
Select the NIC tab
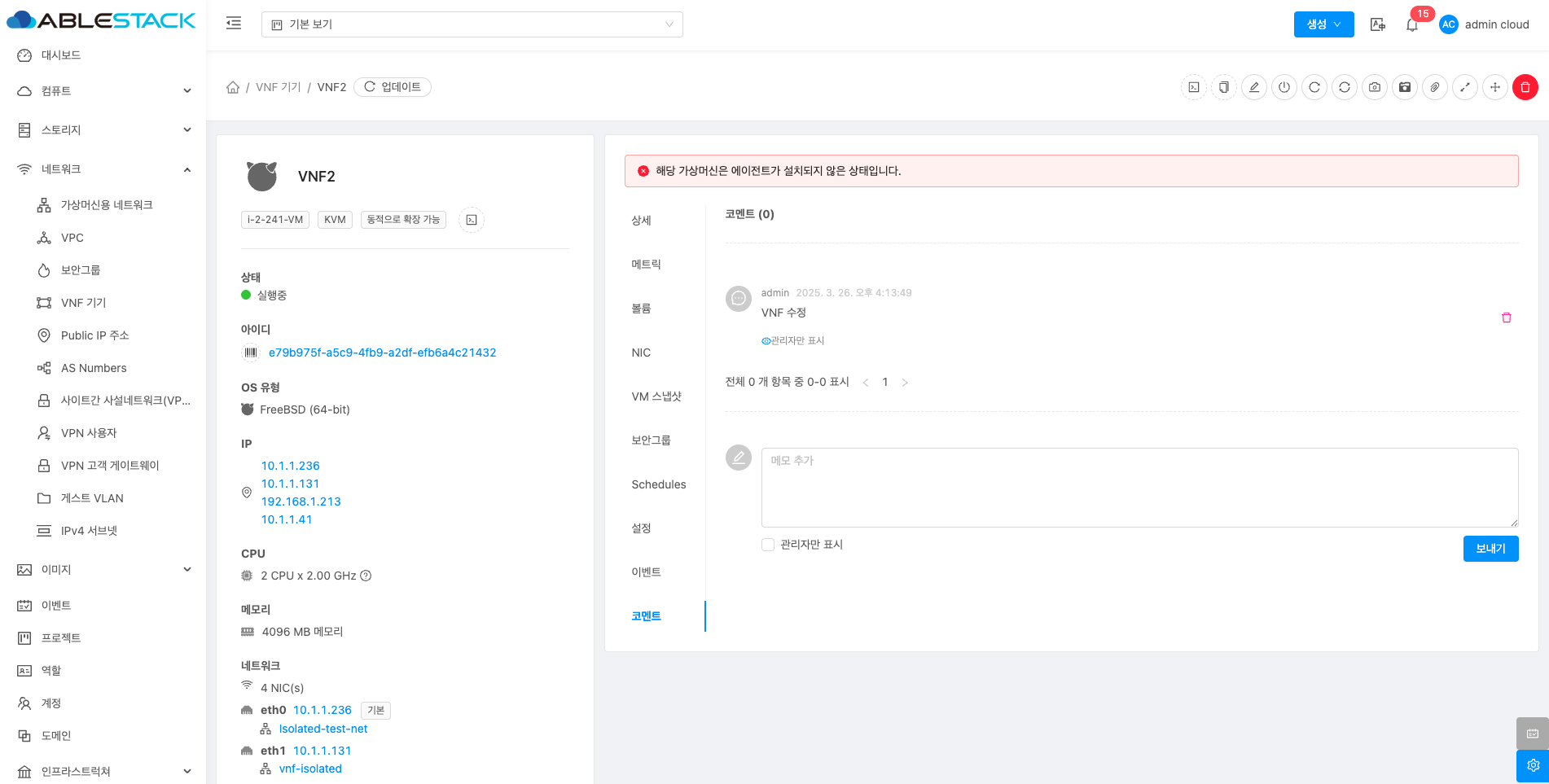point(641,353)
